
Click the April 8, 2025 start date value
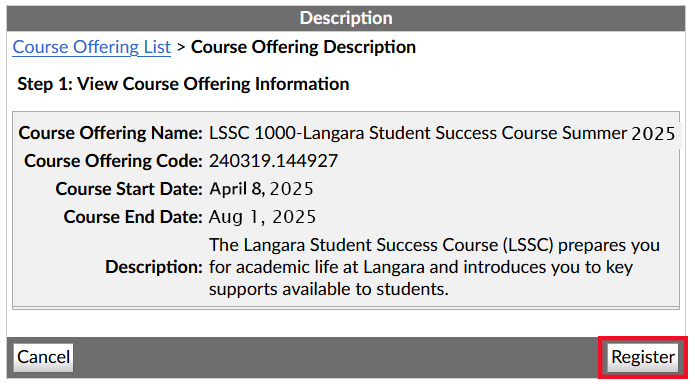[x=261, y=189]
